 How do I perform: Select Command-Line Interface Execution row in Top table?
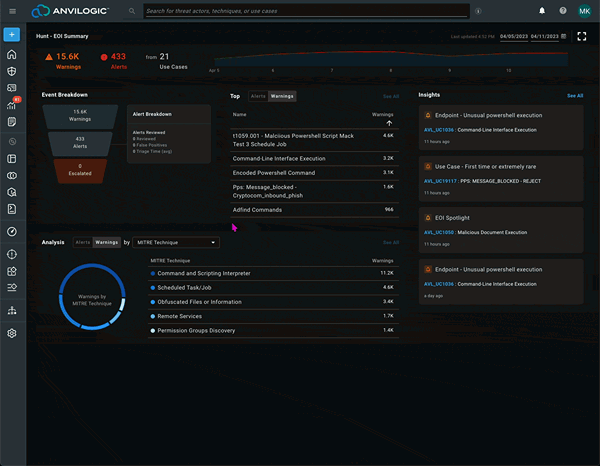(x=315, y=158)
